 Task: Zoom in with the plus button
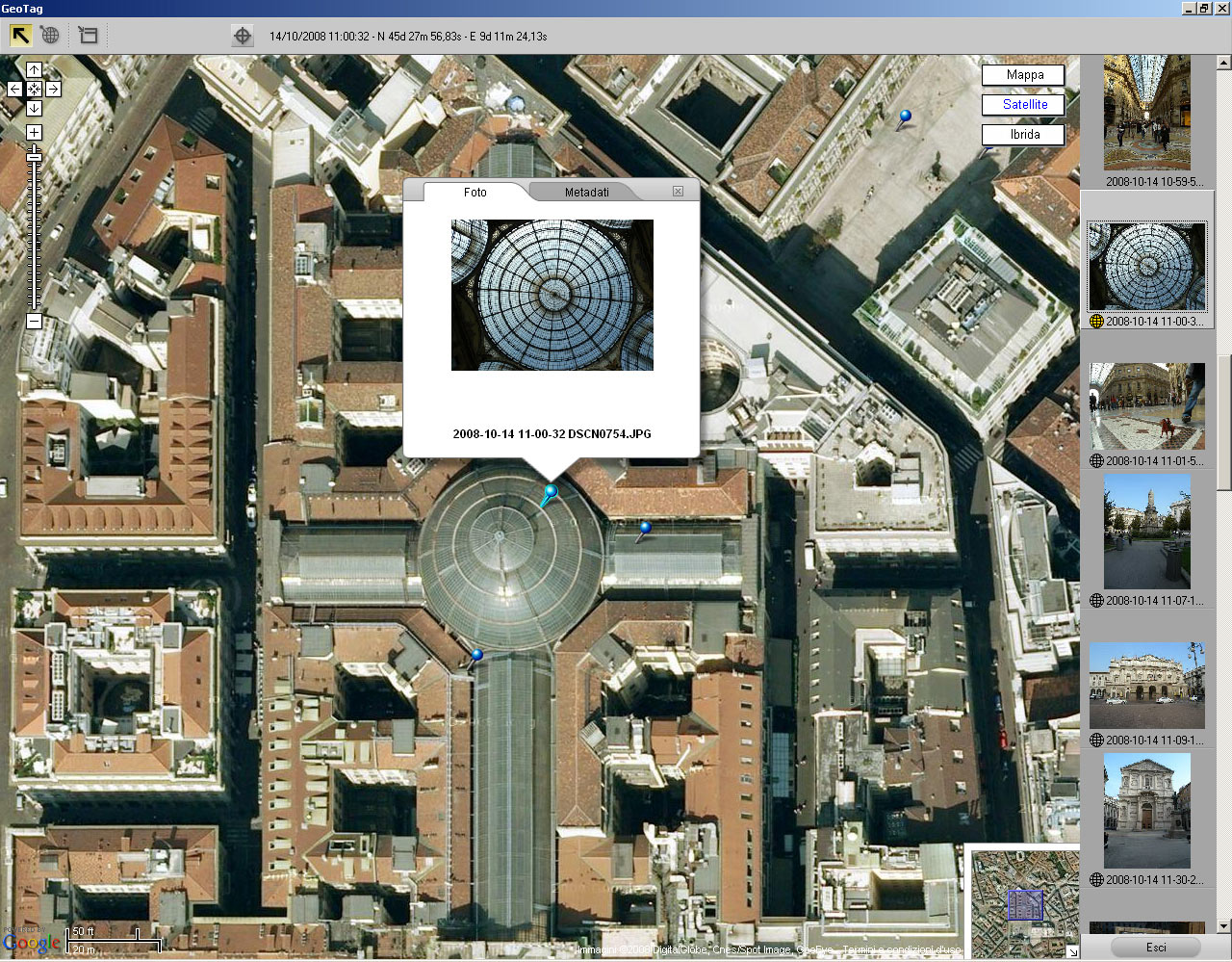(34, 132)
